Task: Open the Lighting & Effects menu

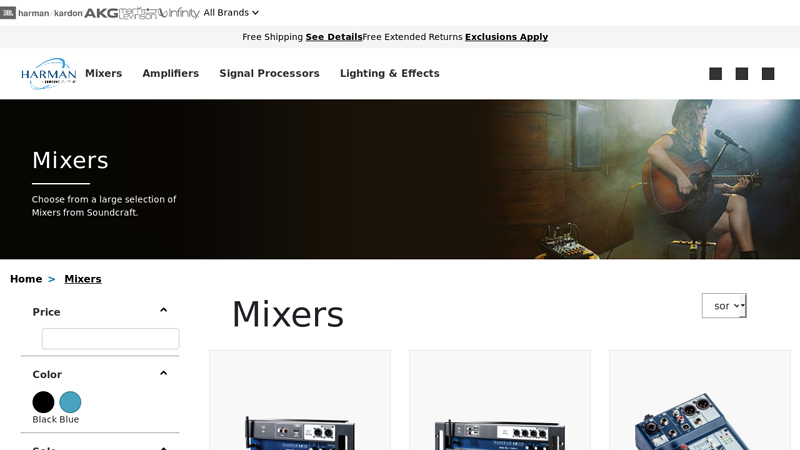Action: 390,73
